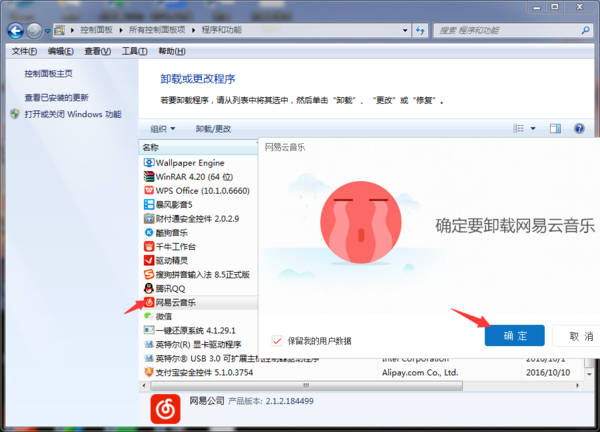600x432 pixels.
Task: Select the WPS Office icon
Action: [x=148, y=191]
